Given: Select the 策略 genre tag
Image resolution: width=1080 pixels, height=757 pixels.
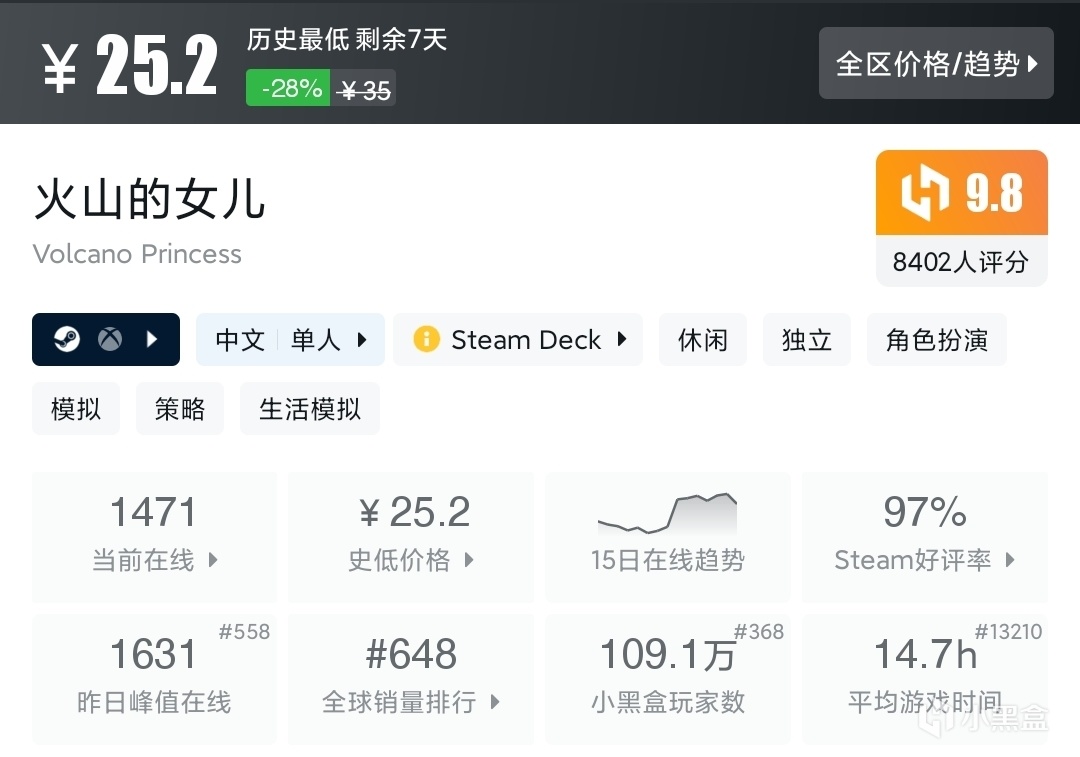Looking at the screenshot, I should coord(180,409).
